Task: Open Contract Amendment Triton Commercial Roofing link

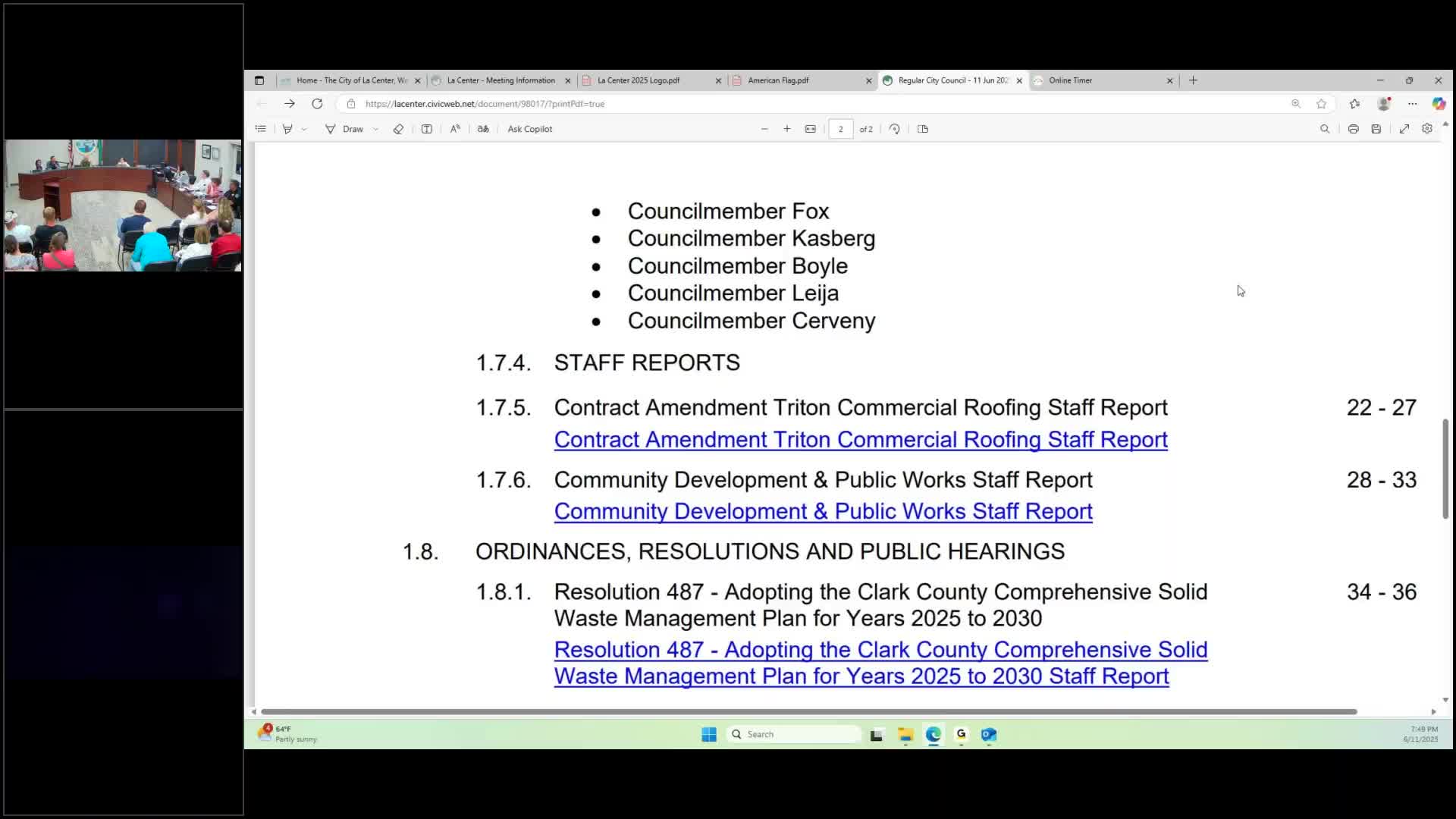Action: 861,440
